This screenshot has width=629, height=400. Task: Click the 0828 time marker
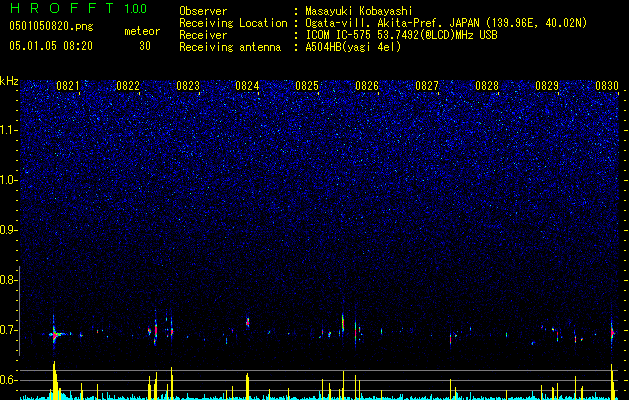pyautogui.click(x=487, y=86)
